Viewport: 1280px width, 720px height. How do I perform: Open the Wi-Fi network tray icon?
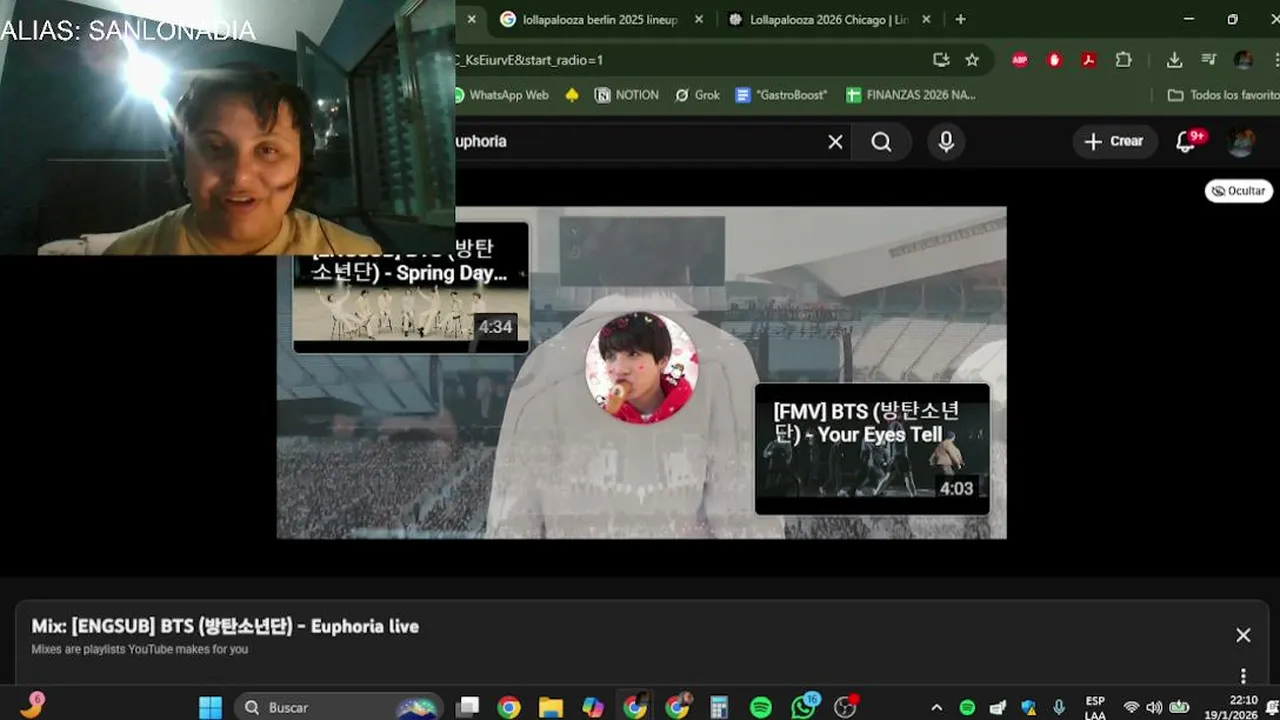(1131, 707)
